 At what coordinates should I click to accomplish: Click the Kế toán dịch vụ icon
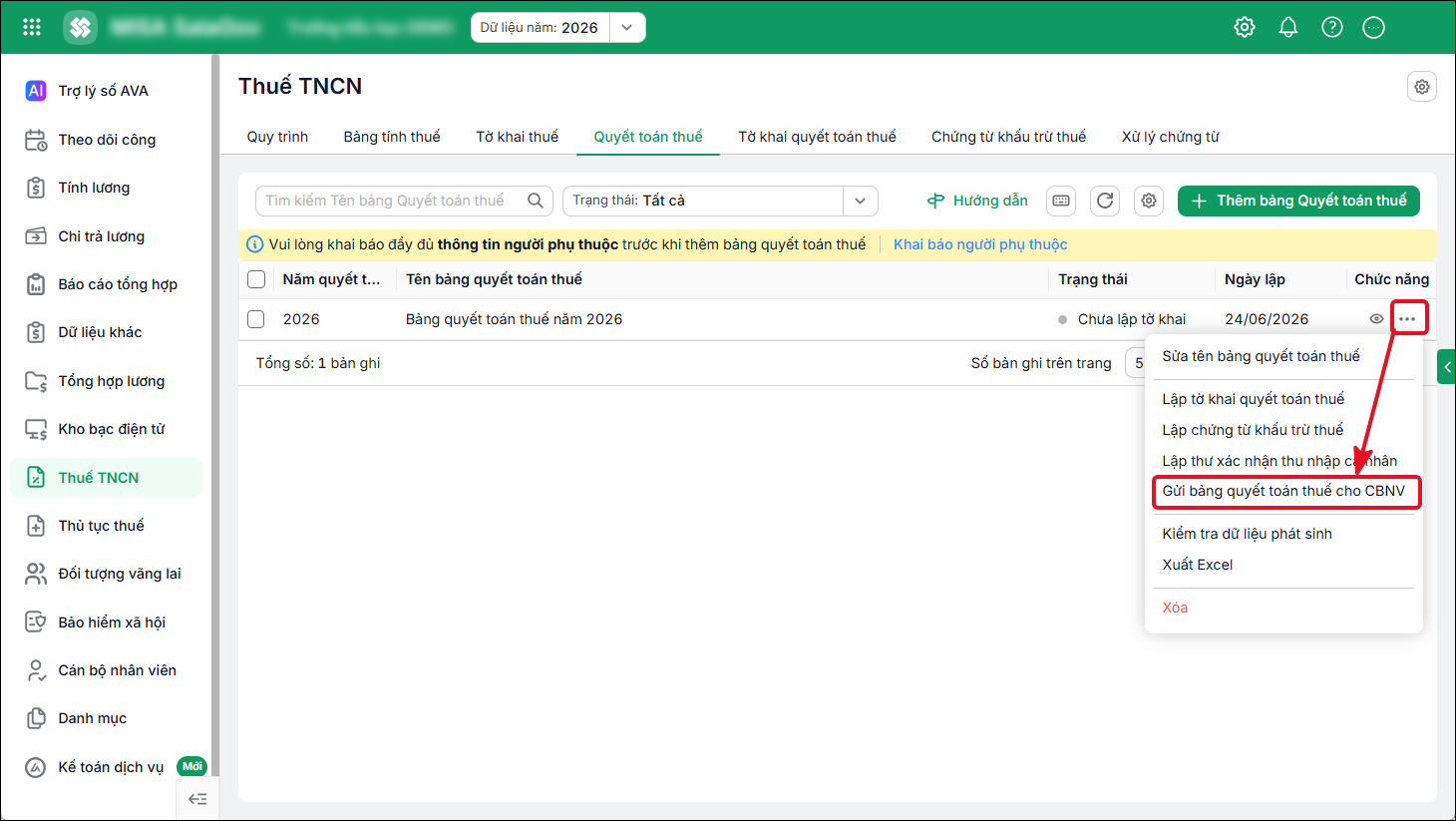(x=36, y=767)
